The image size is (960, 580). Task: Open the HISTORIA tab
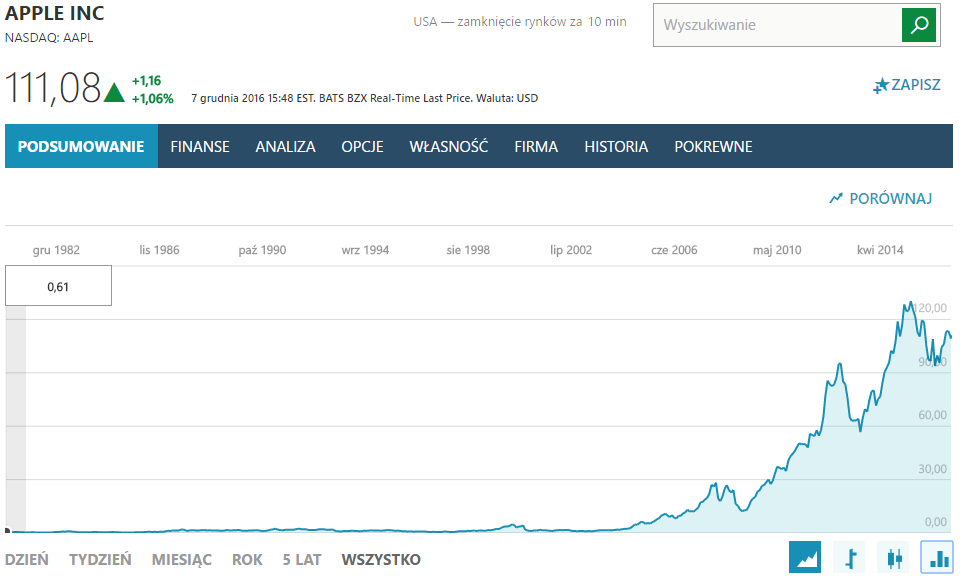point(616,146)
